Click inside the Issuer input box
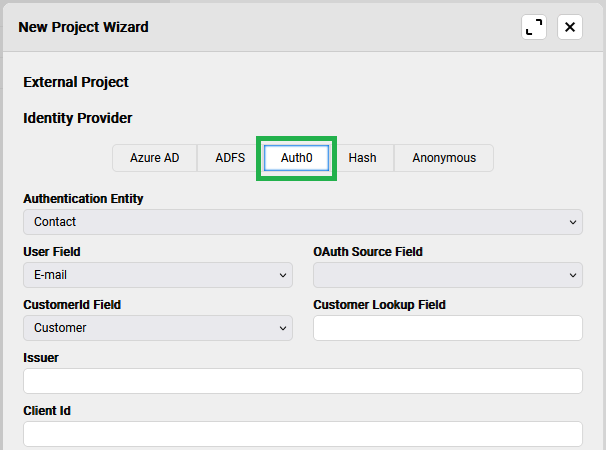The width and height of the screenshot is (606, 450). (302, 381)
